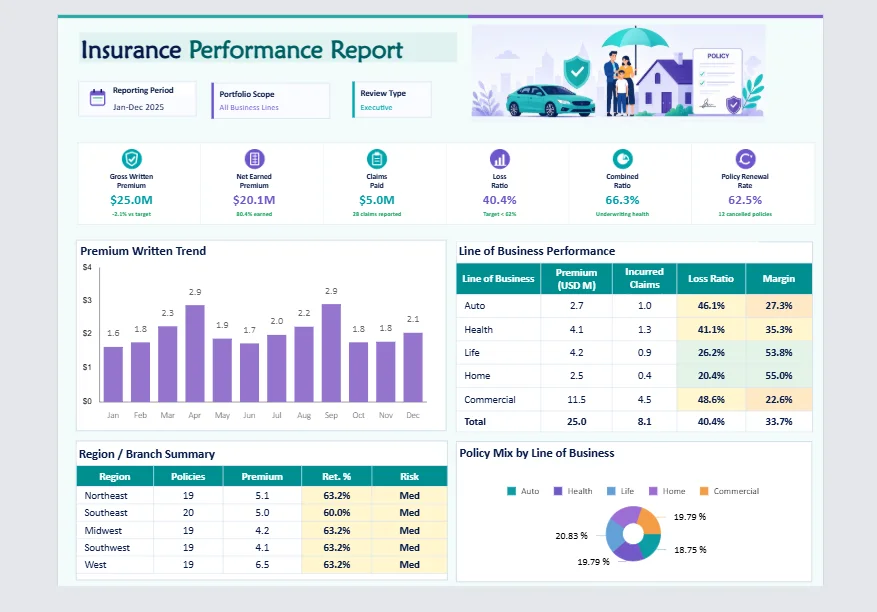Click the Margin column header
The image size is (877, 612).
pyautogui.click(x=779, y=279)
